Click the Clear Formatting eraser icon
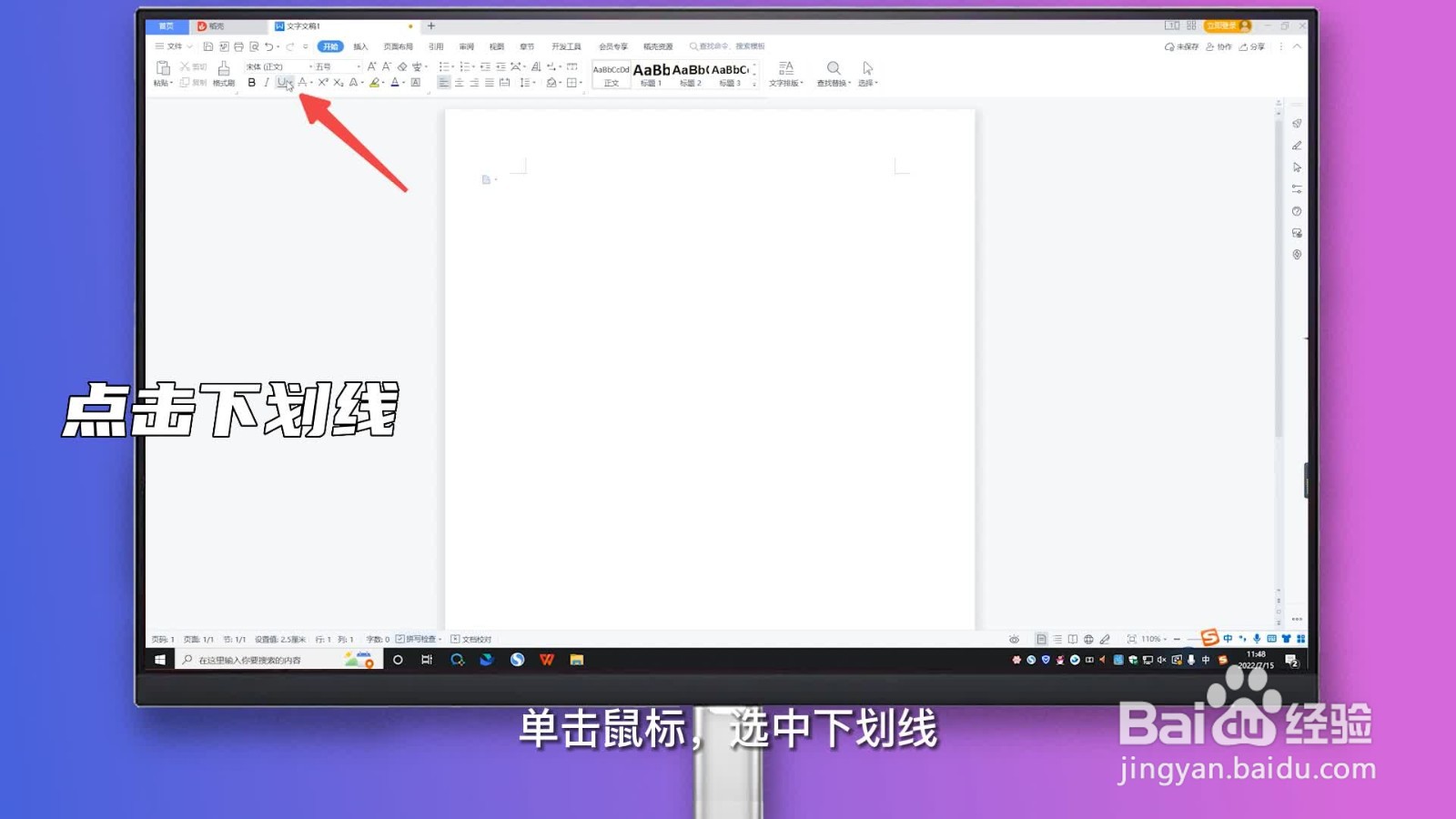Viewport: 1456px width, 819px height. tap(402, 66)
